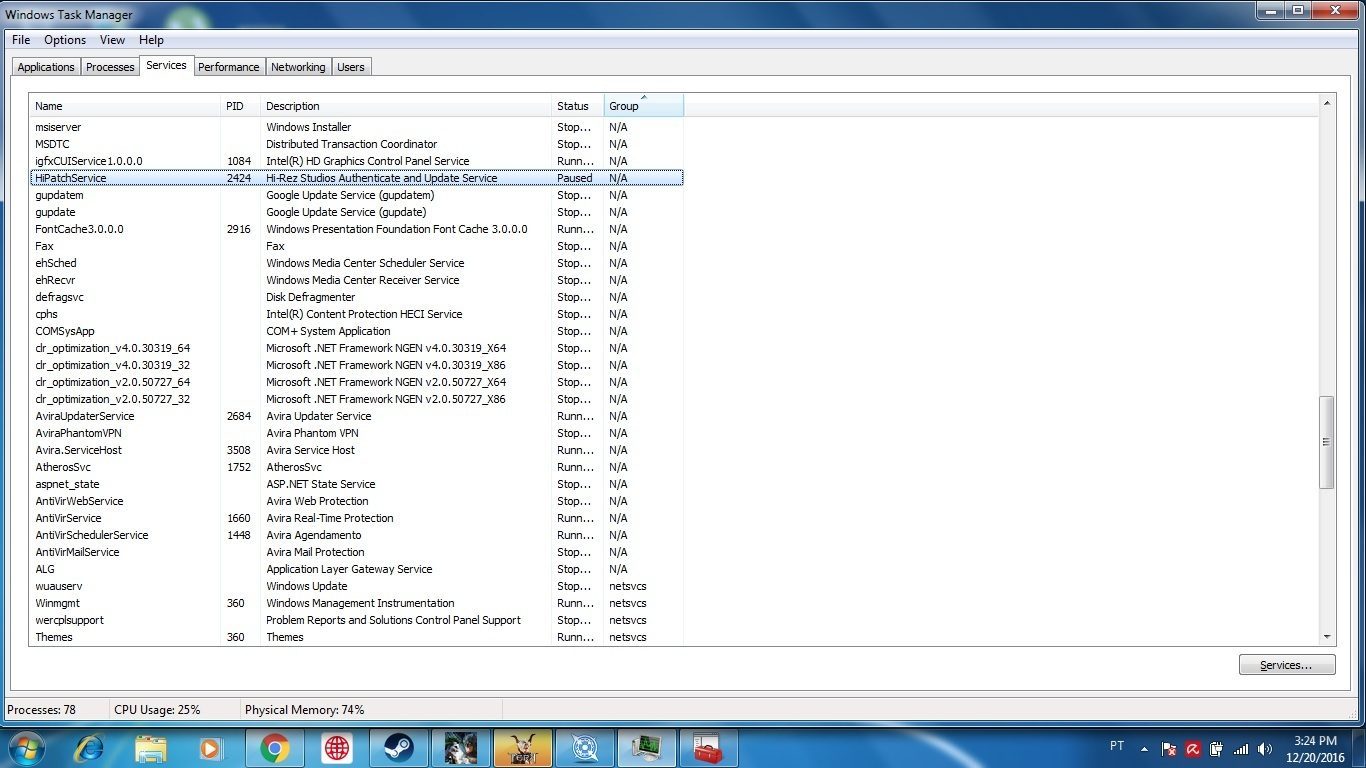The height and width of the screenshot is (768, 1366).
Task: Select the AtherosSvc name cell
Action: [63, 467]
